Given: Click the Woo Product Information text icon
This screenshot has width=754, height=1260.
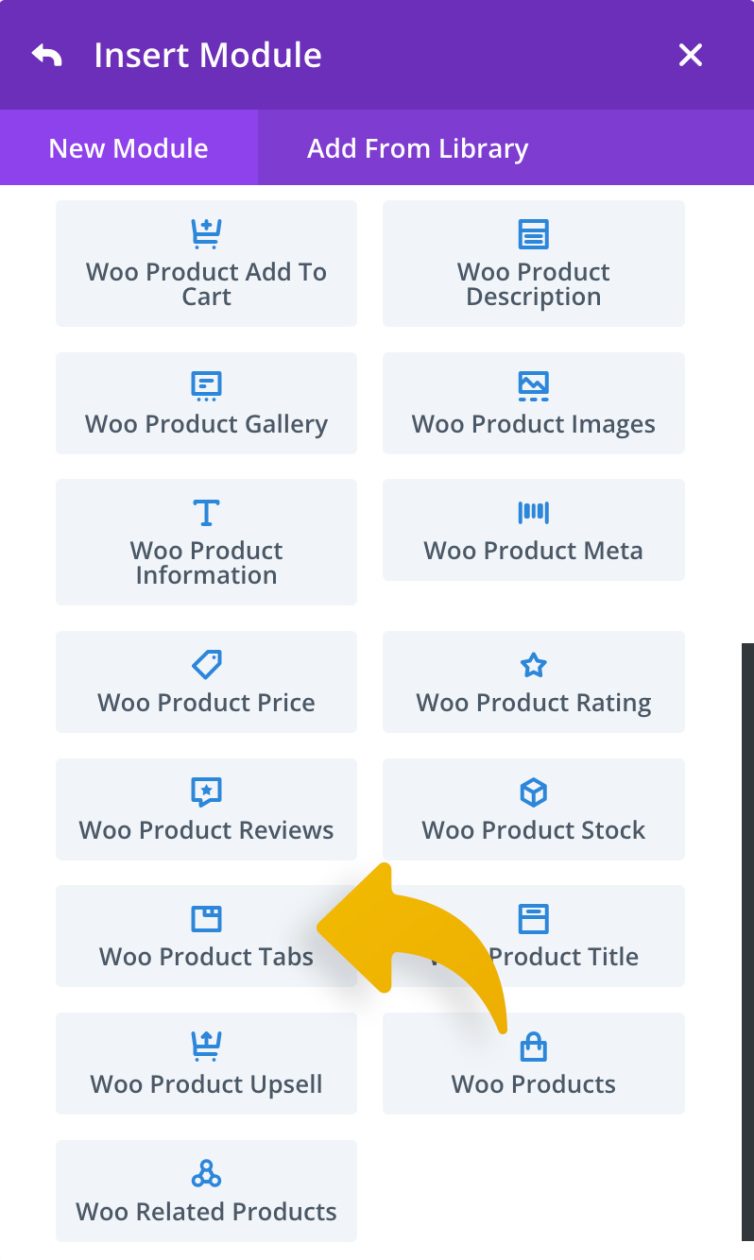Looking at the screenshot, I should click(206, 512).
